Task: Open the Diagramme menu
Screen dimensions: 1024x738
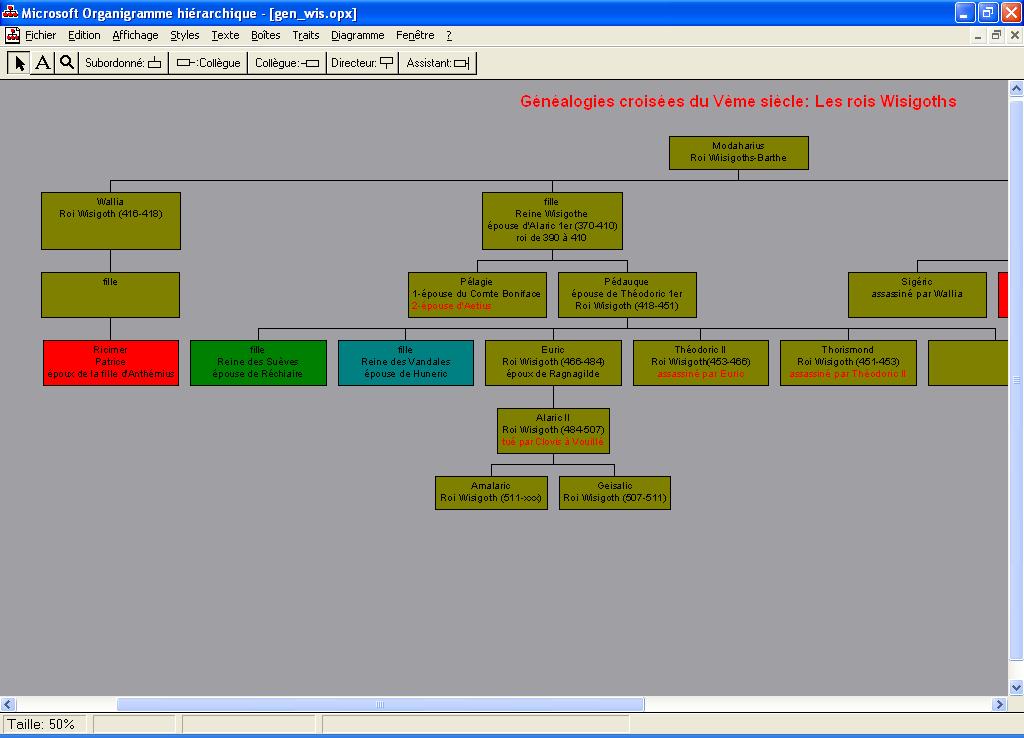Action: pos(357,35)
